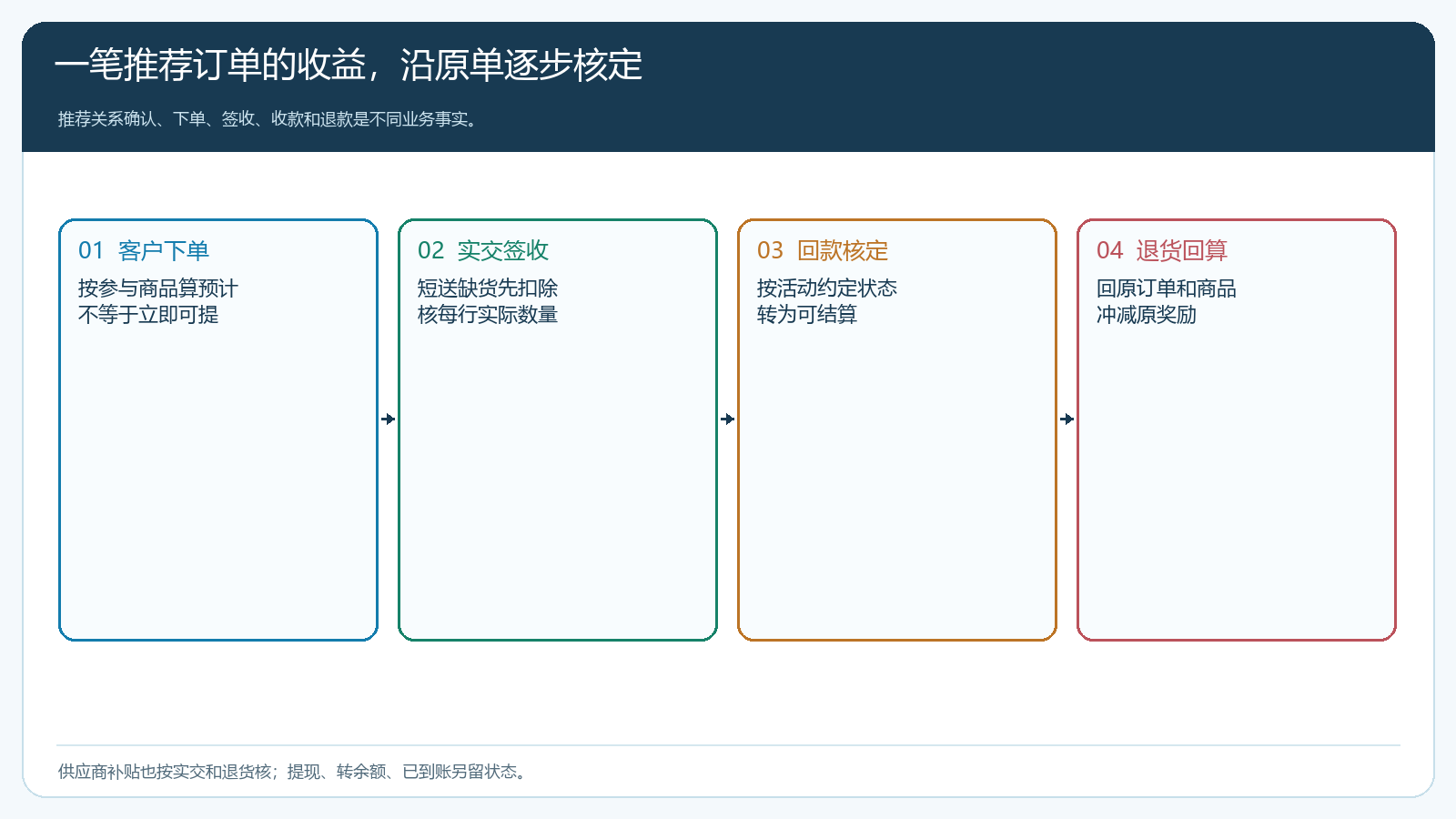Screen dimensions: 1456x819
Task: Click the arrow between 实交签收 and 回款核定
Action: pyautogui.click(x=728, y=420)
